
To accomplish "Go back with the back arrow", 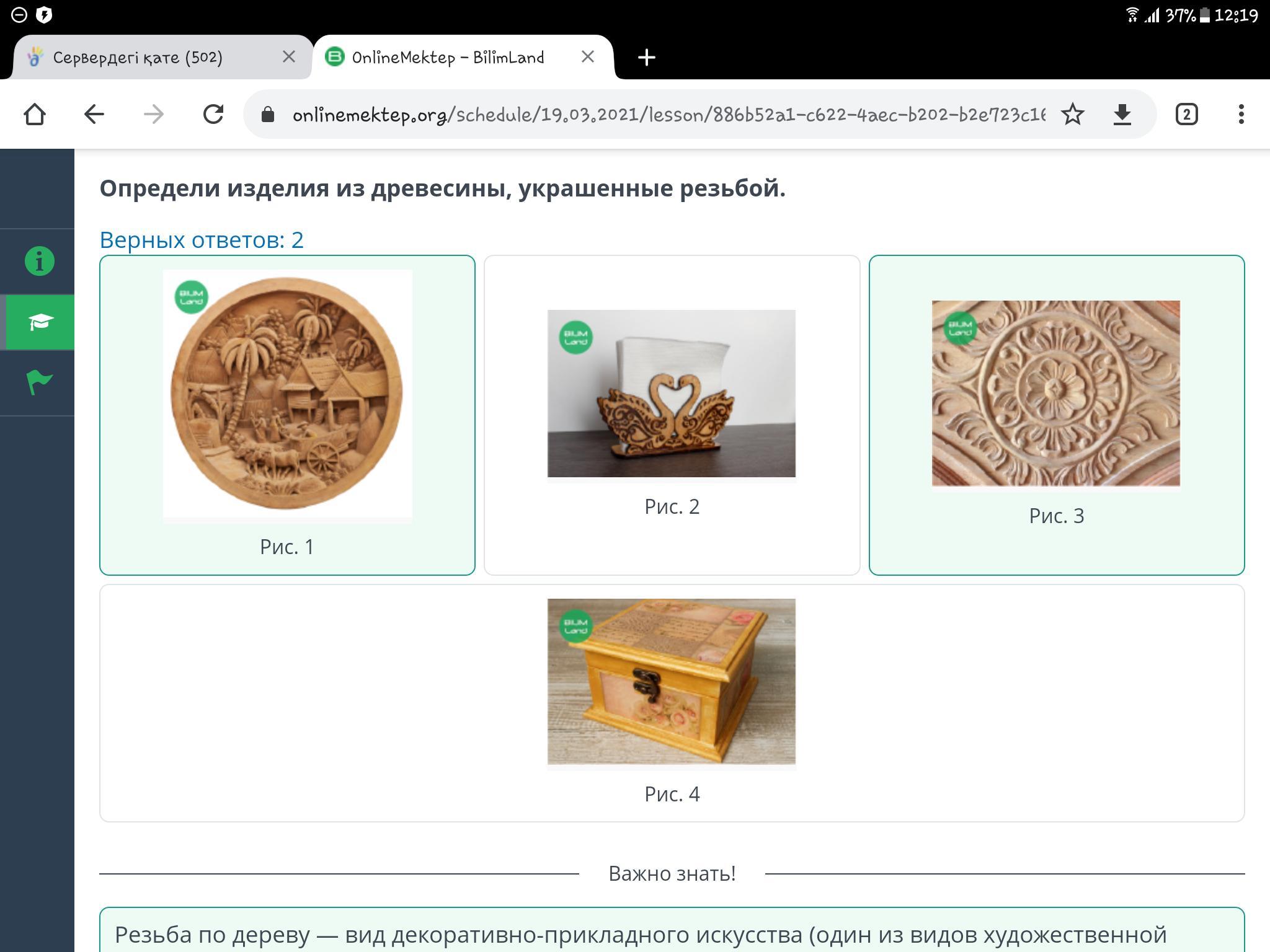I will tap(94, 115).
